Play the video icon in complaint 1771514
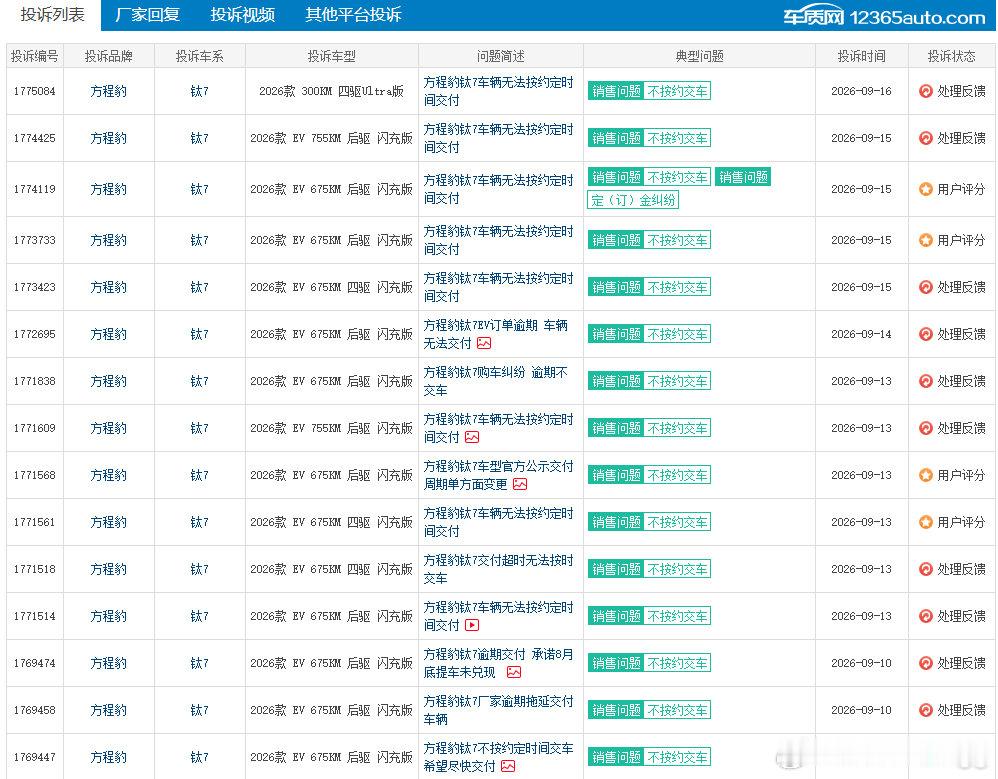The height and width of the screenshot is (779, 998). pyautogui.click(x=472, y=626)
